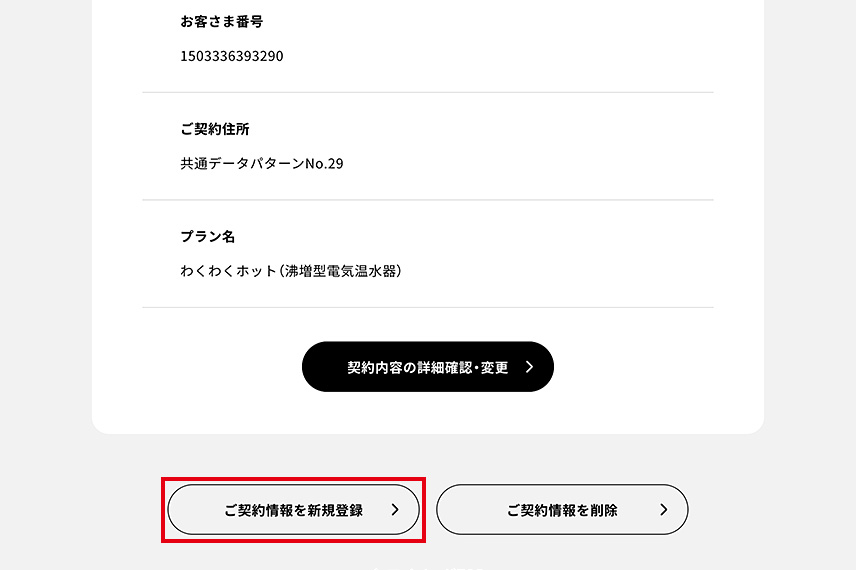Click the お客さま番号 heading
The image size is (856, 570).
pyautogui.click(x=222, y=21)
